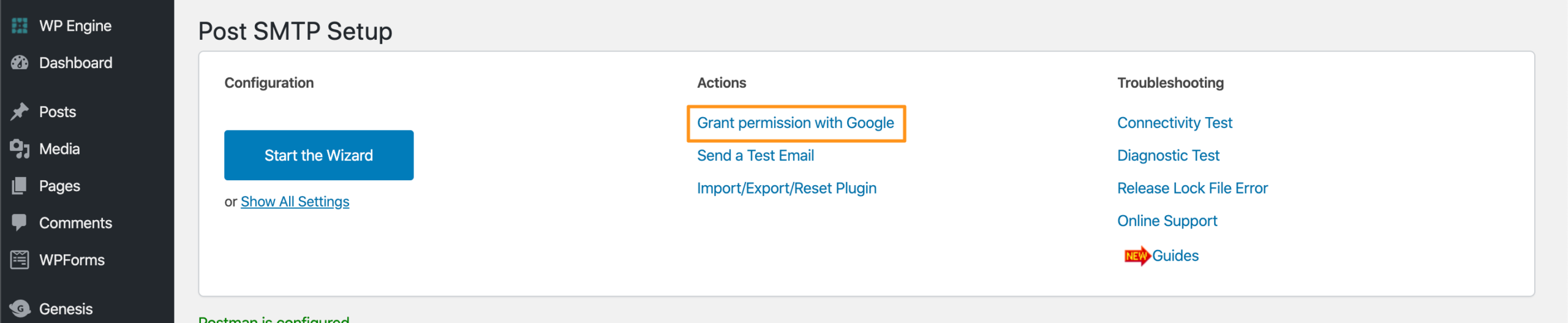Open Import/Export/Reset Plugin link

[x=786, y=188]
